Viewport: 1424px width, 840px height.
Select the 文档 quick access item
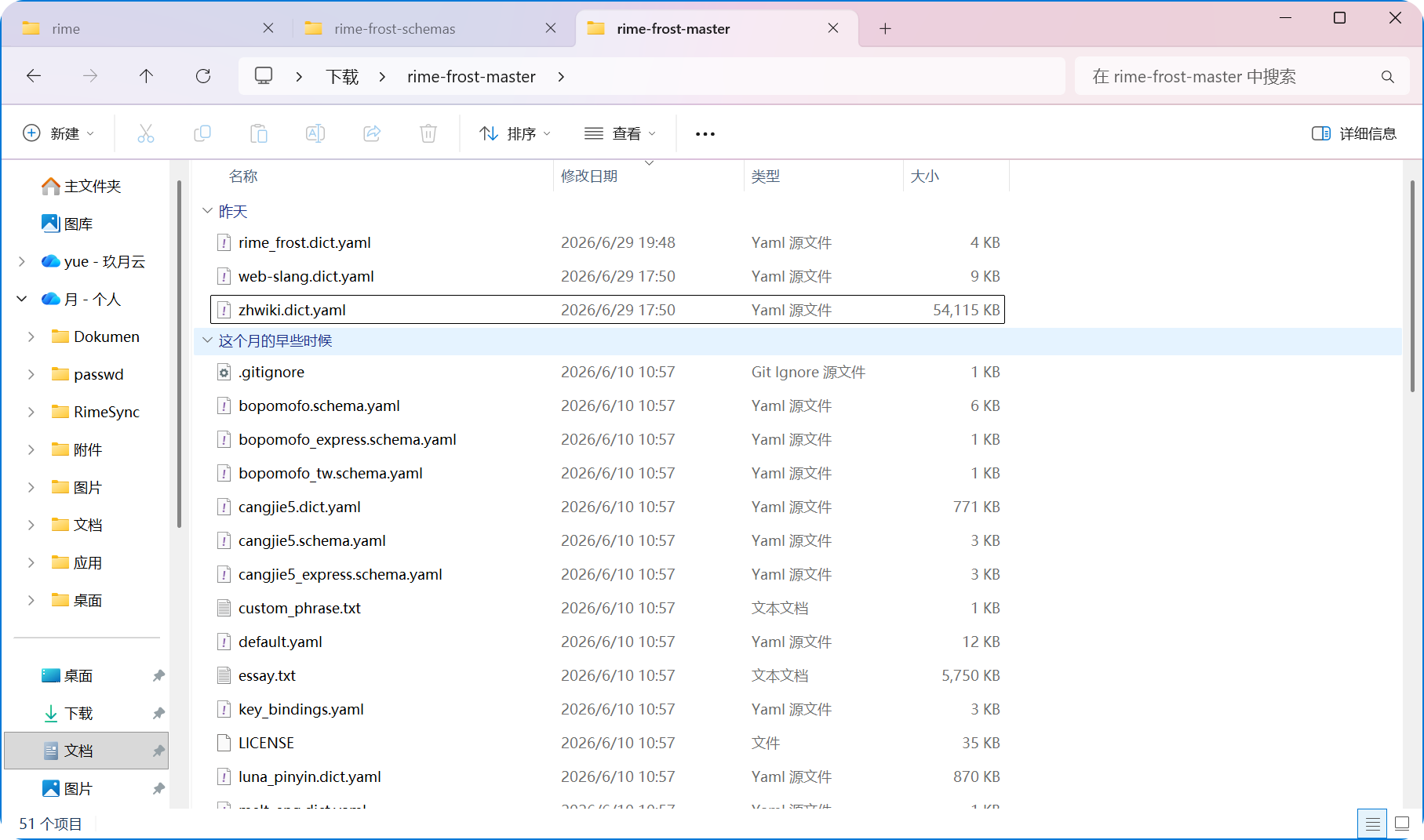click(x=86, y=751)
